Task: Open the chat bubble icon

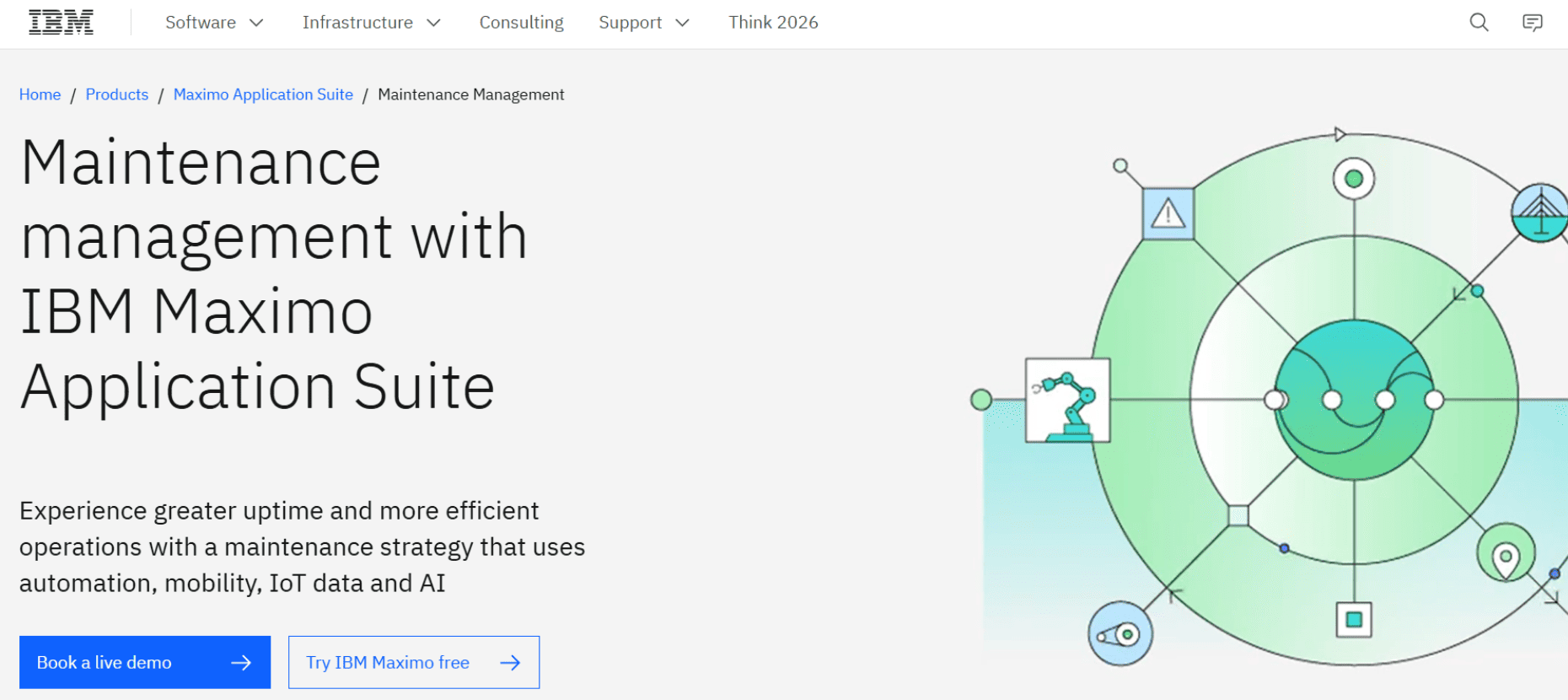Action: click(x=1532, y=23)
